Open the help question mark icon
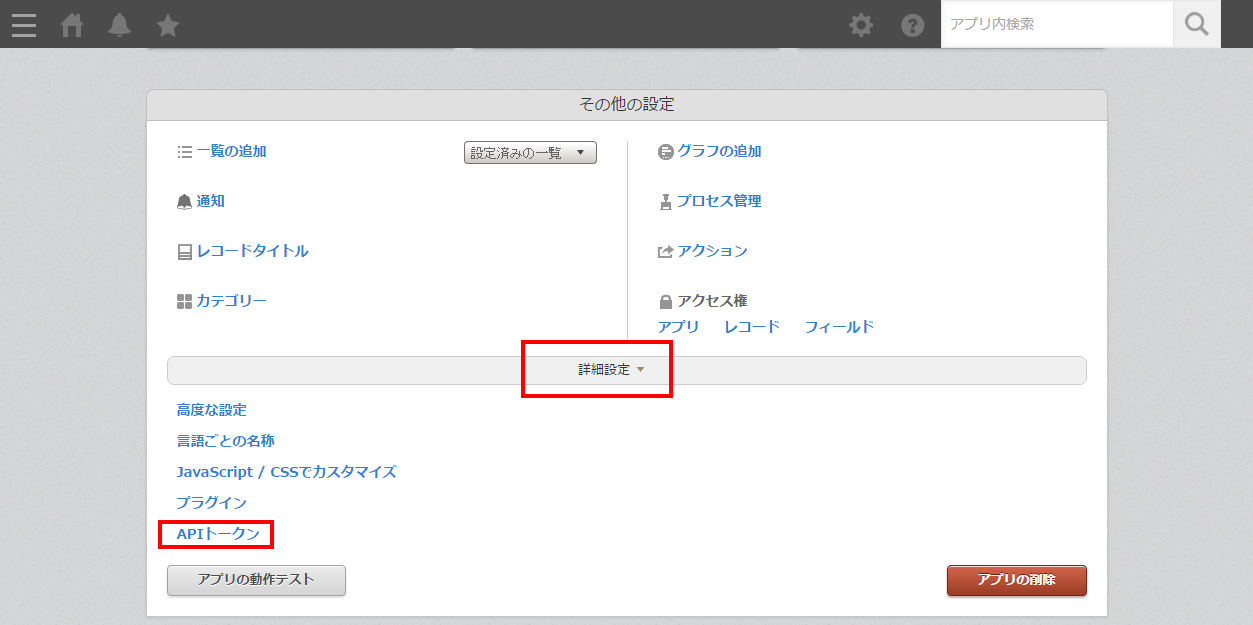1253x625 pixels. (913, 25)
